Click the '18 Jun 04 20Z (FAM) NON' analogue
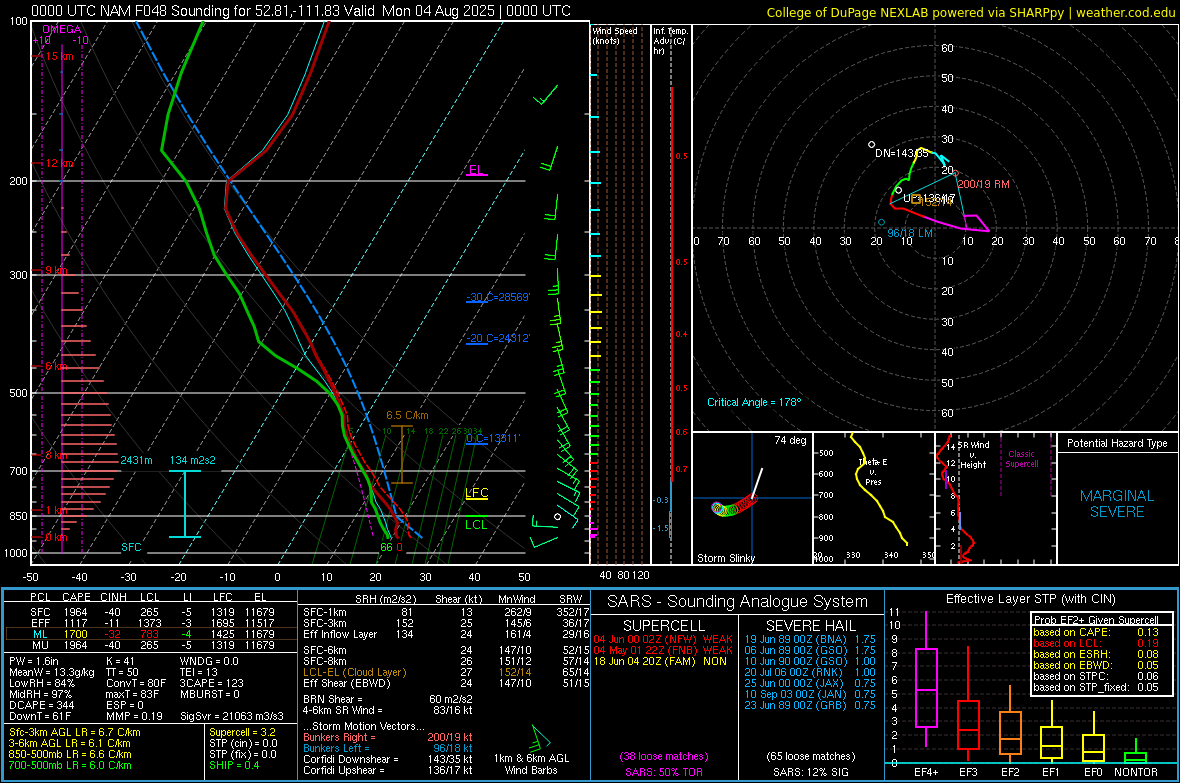This screenshot has height=783, width=1180. click(660, 661)
